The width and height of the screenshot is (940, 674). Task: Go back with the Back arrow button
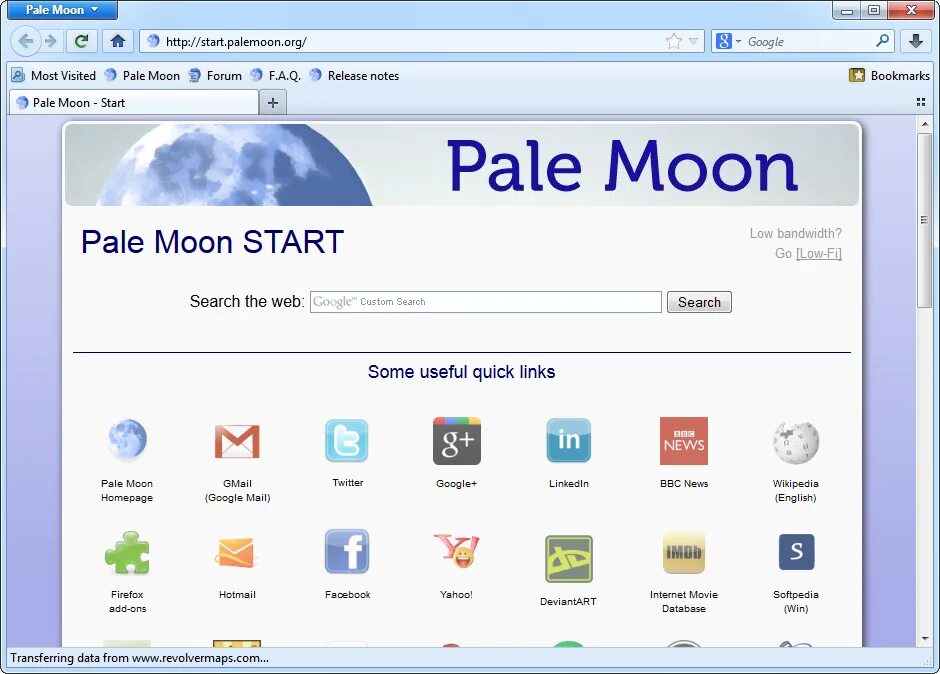25,41
